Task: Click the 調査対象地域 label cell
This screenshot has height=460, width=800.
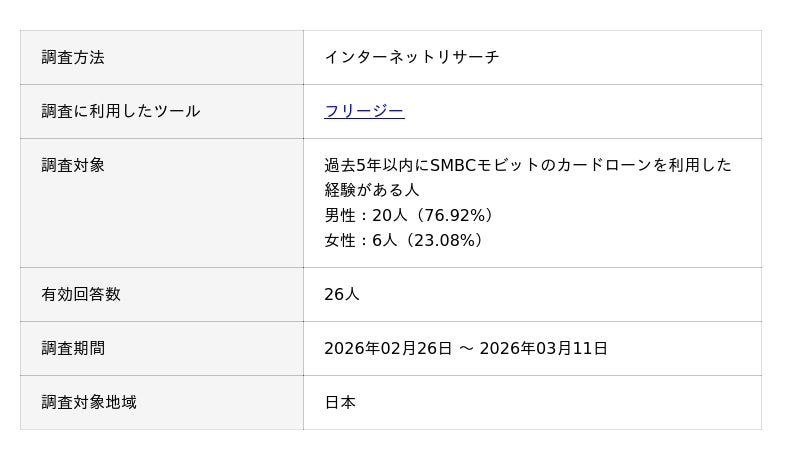Action: tap(89, 402)
